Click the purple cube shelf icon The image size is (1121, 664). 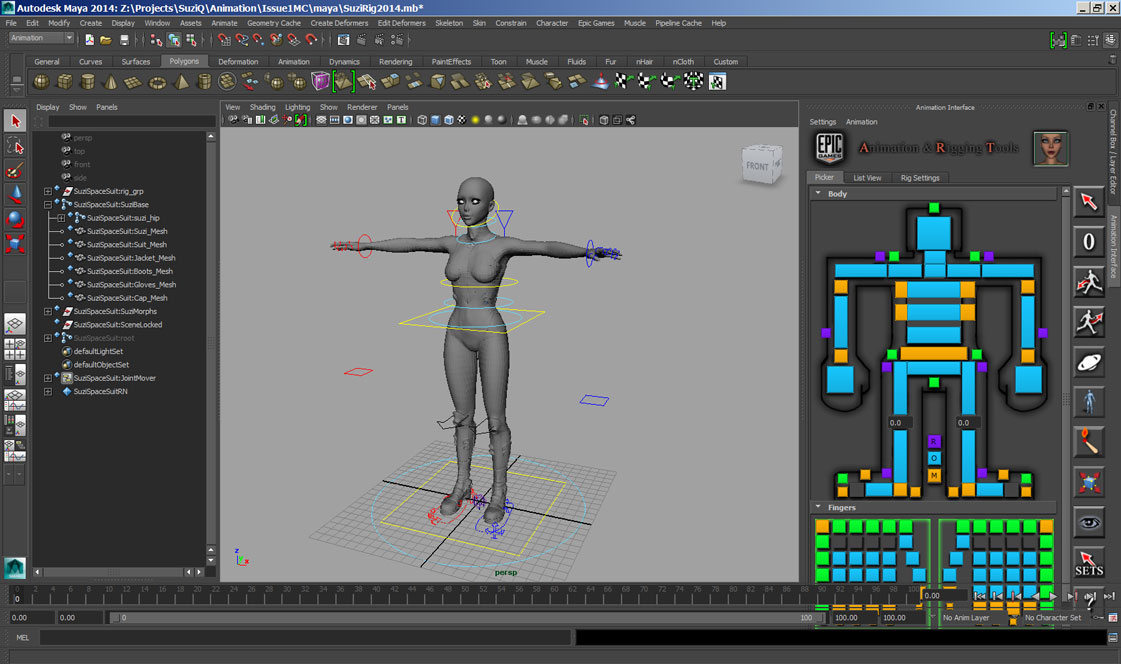coord(320,81)
